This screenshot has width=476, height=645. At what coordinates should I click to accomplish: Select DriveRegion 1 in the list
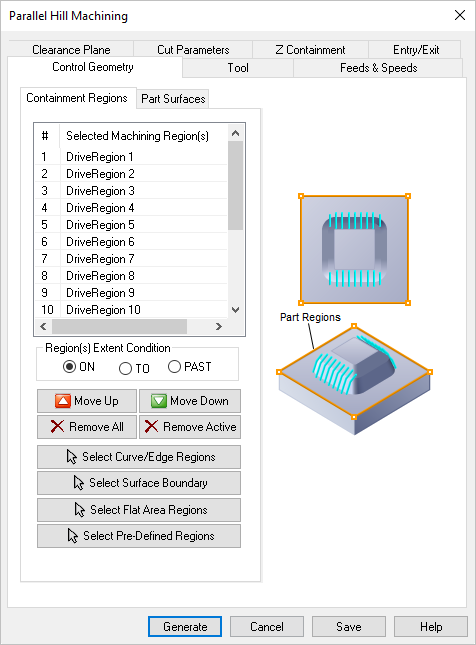pyautogui.click(x=131, y=157)
